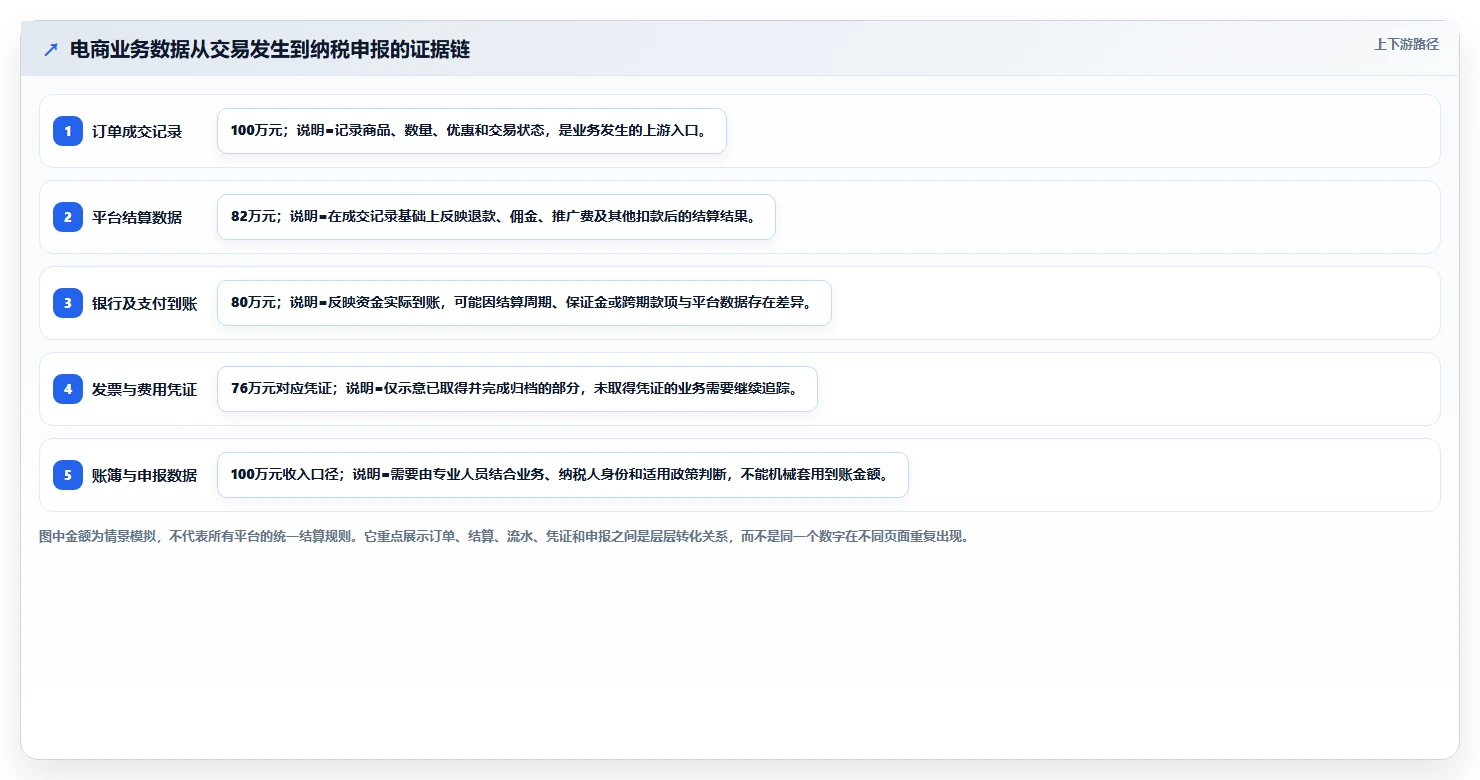Select the 订单成交记录 label
The image size is (1480, 780).
137,131
